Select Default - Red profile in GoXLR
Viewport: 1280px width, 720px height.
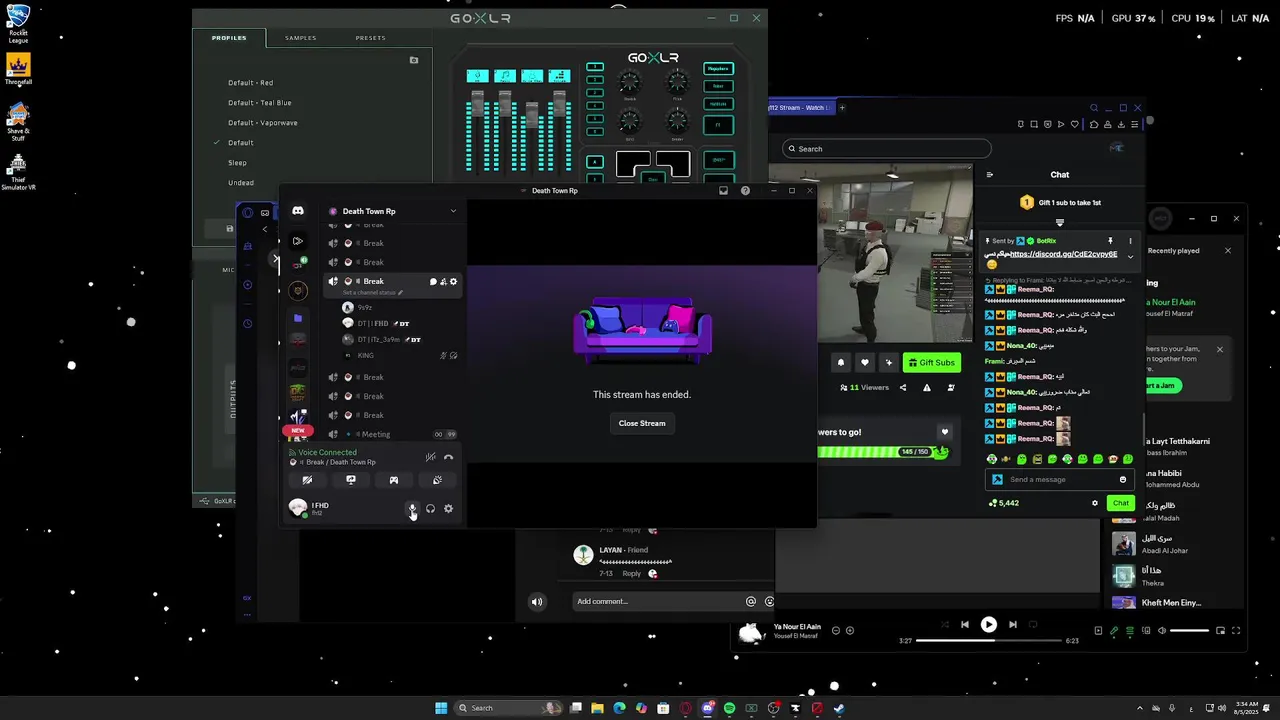click(251, 83)
